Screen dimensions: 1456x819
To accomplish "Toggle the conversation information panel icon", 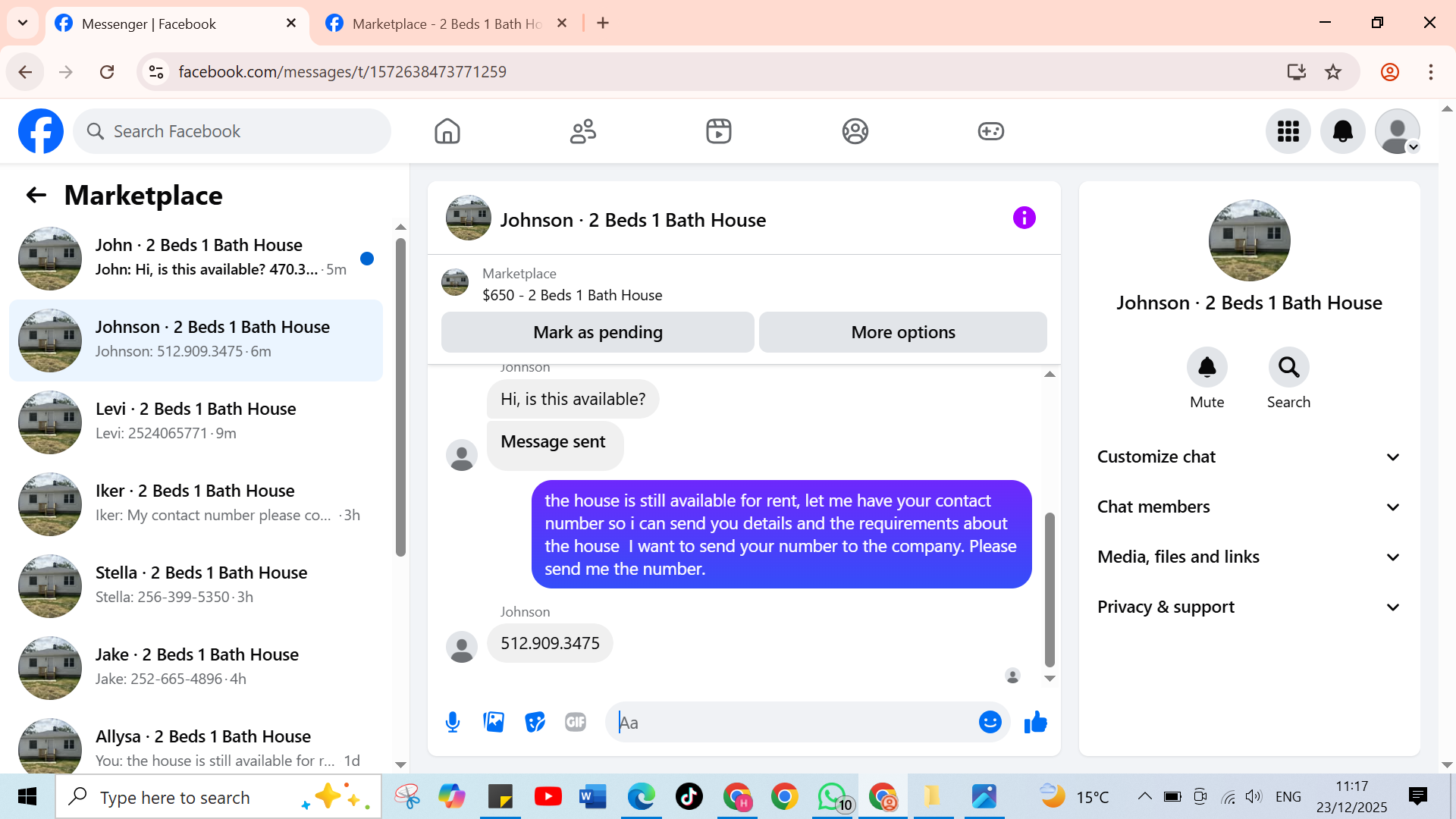I will pyautogui.click(x=1024, y=218).
